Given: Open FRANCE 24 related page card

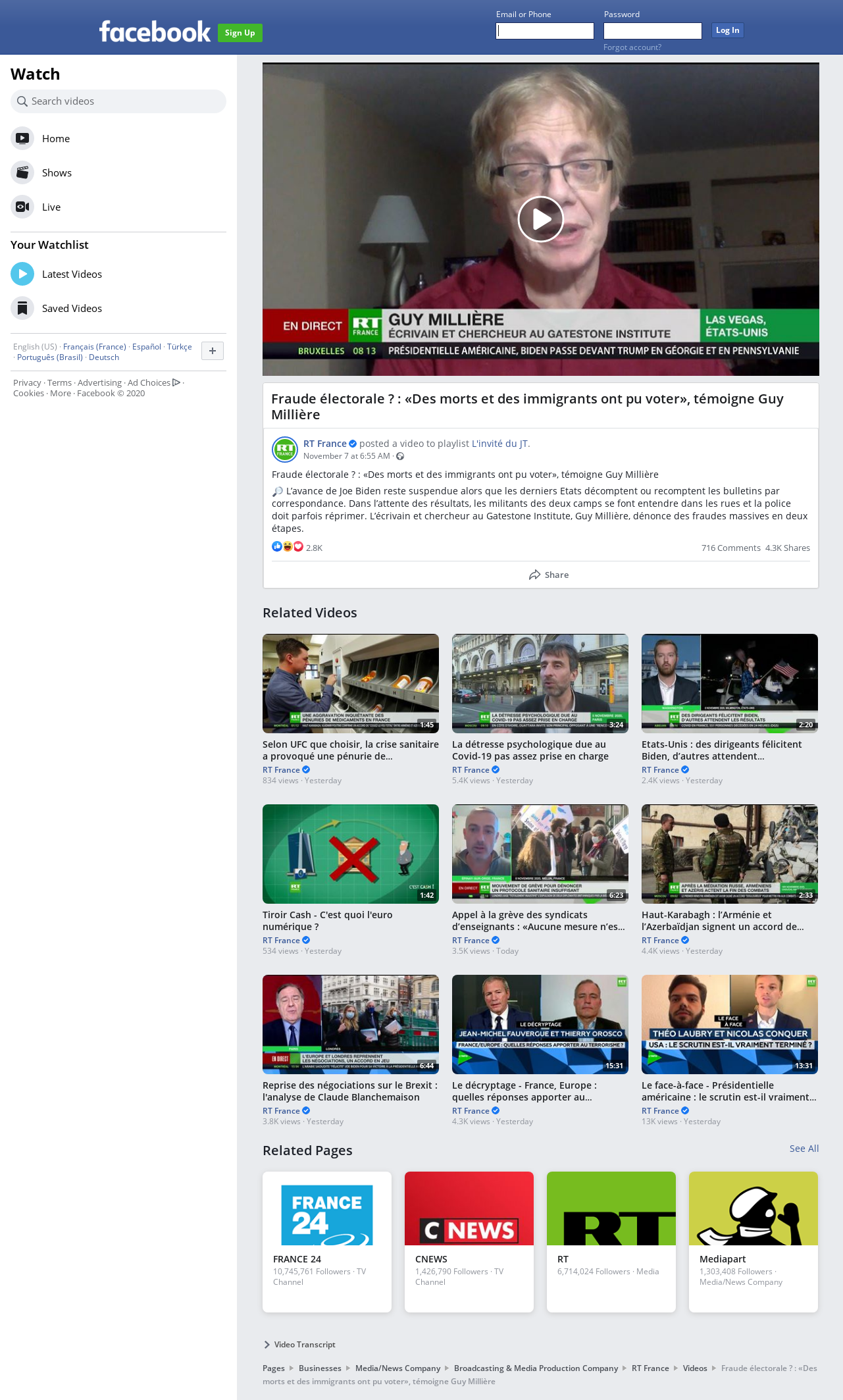Looking at the screenshot, I should point(327,1242).
